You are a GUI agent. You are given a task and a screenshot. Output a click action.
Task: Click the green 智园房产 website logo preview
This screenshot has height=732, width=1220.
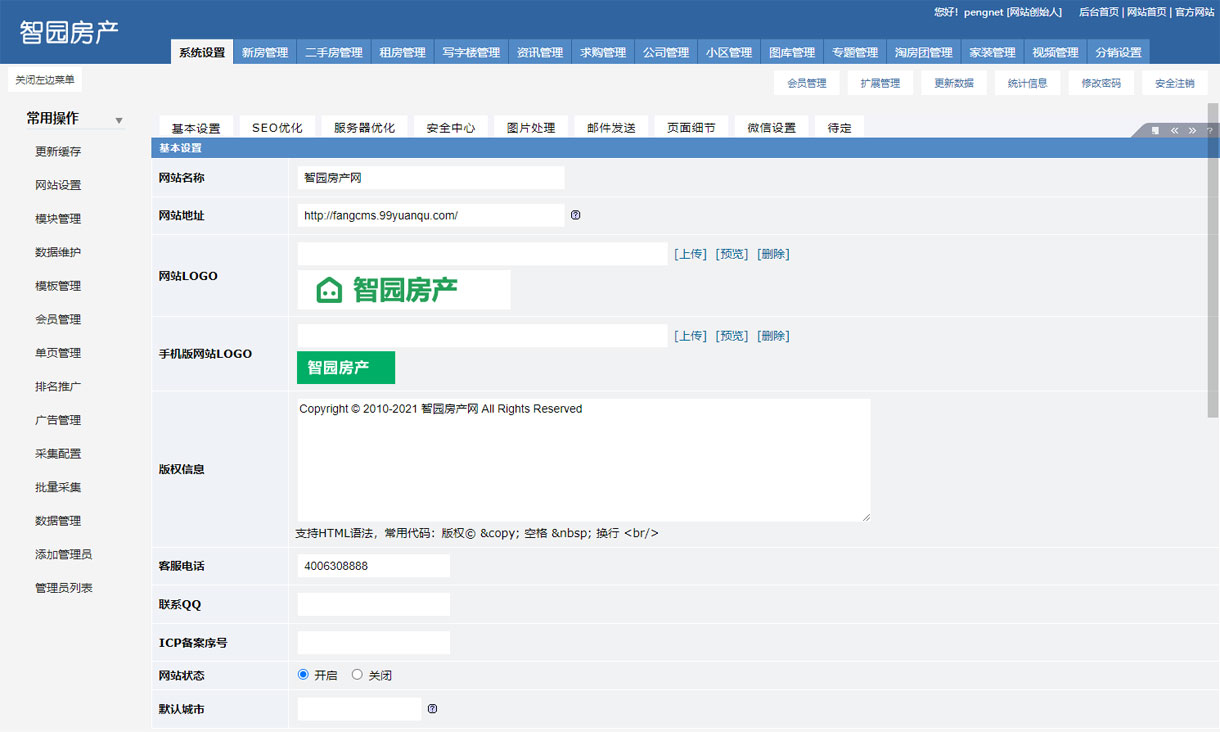[403, 290]
